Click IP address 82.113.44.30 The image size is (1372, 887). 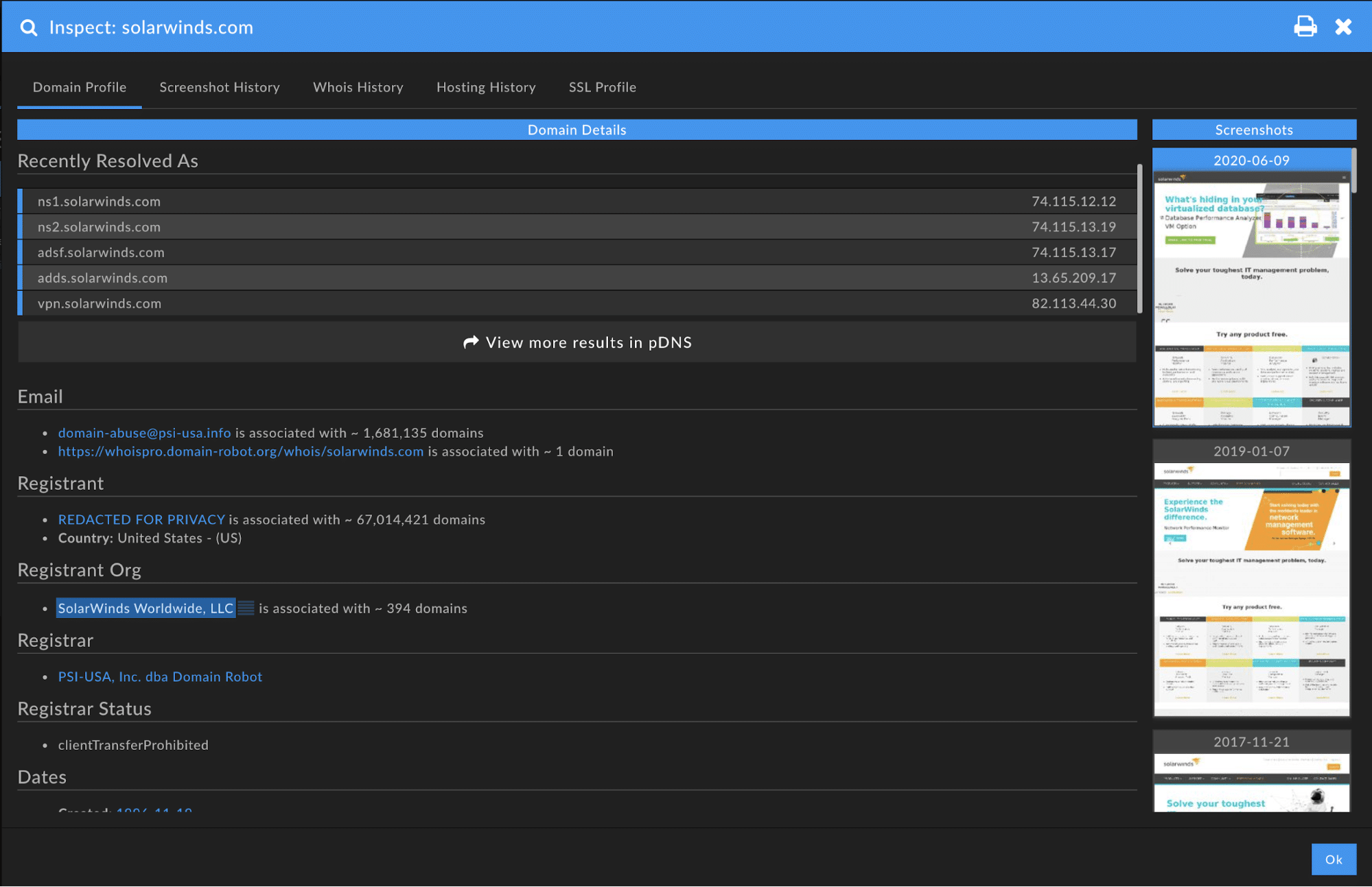pos(1073,303)
